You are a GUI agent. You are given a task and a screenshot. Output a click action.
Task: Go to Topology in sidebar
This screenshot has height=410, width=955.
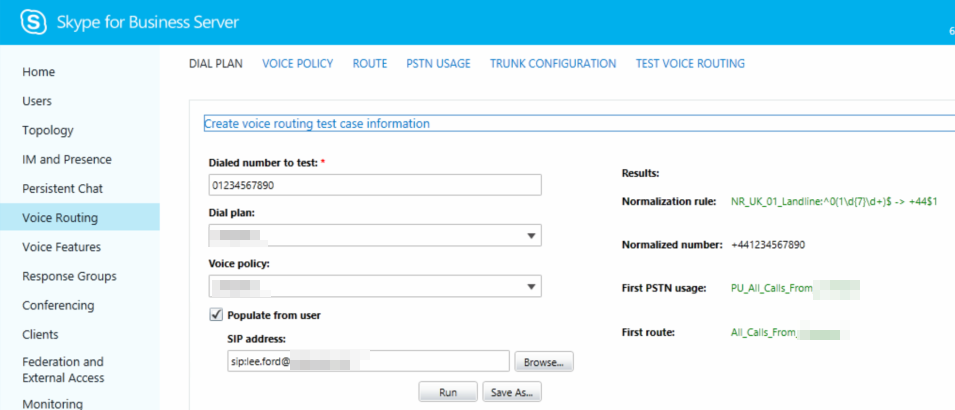pyautogui.click(x=48, y=130)
